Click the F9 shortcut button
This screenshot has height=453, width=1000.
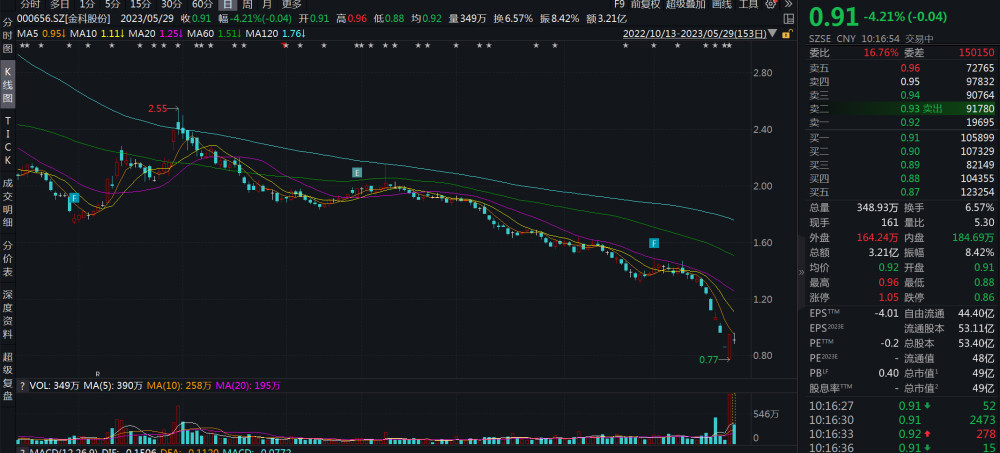[x=619, y=4]
